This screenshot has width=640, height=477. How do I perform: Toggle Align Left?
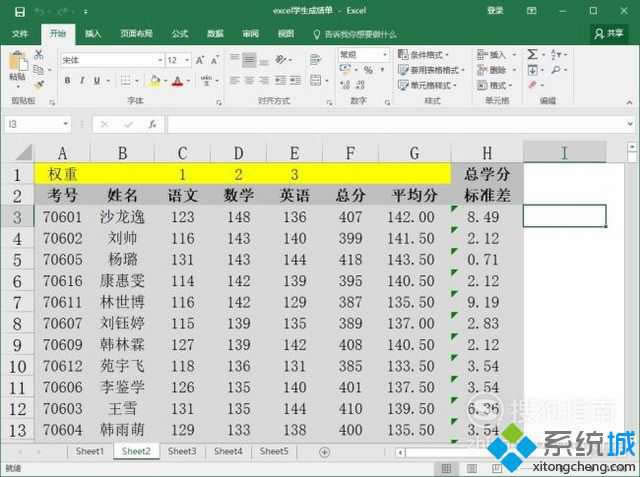(x=235, y=80)
